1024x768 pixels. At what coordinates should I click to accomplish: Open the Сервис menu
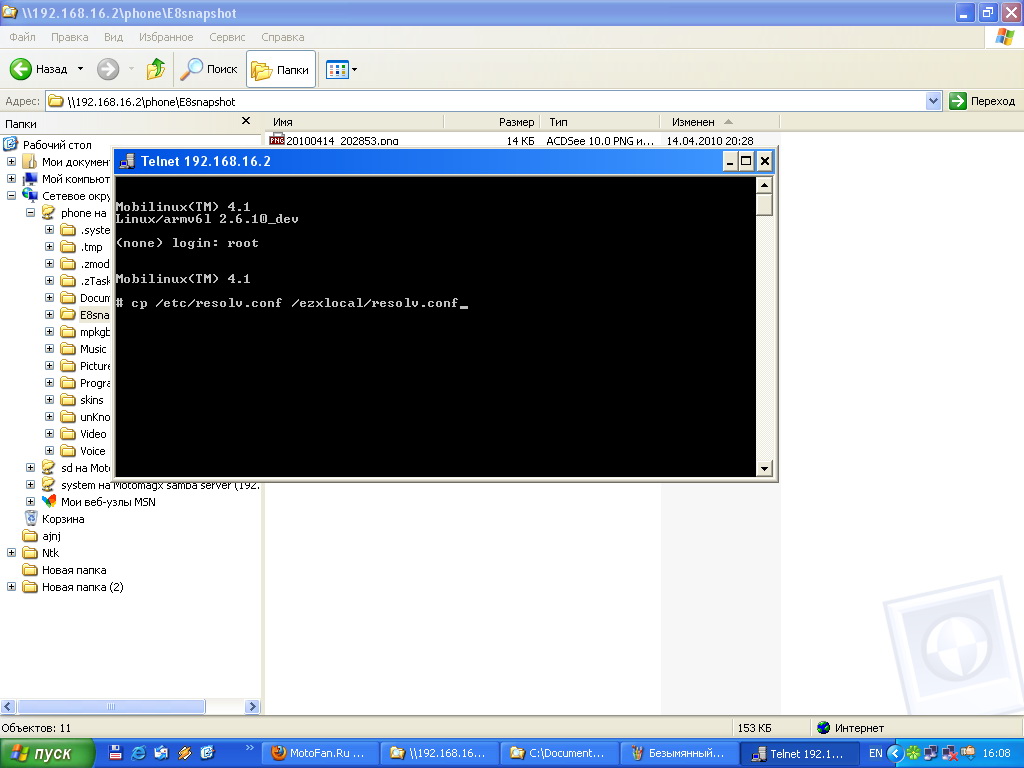[227, 37]
